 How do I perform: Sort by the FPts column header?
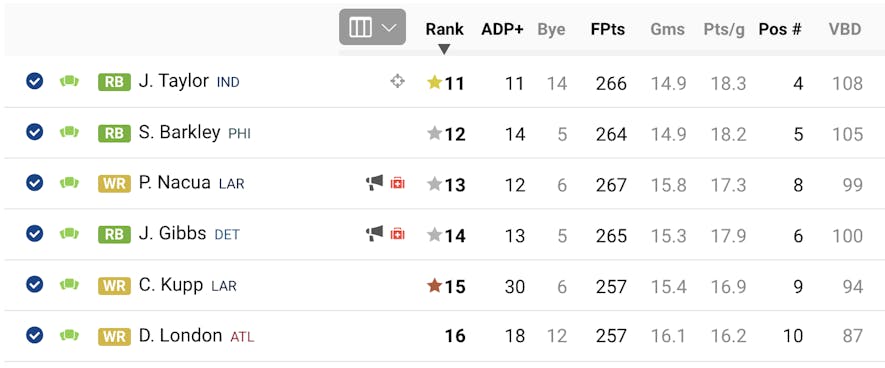point(608,29)
